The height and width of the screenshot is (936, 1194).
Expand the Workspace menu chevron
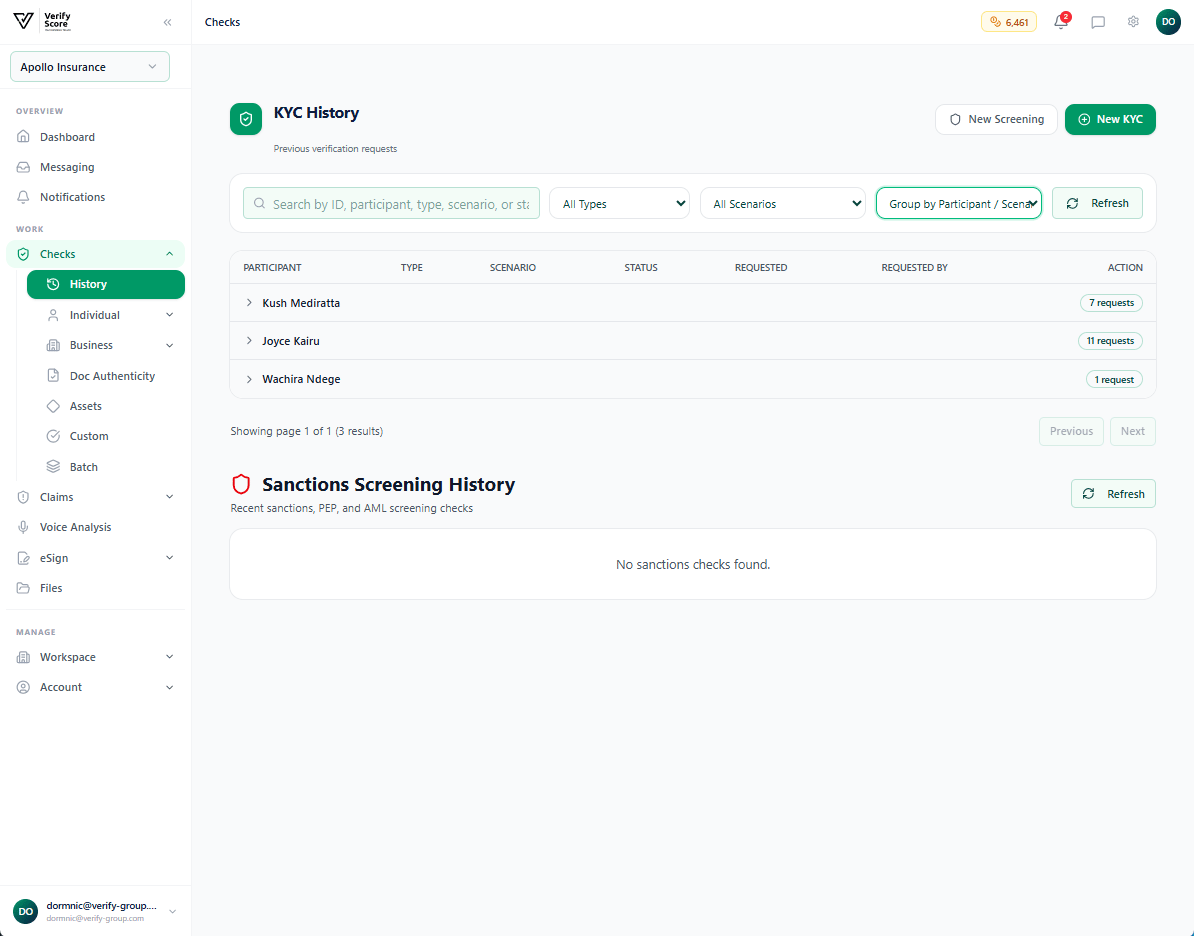point(170,657)
